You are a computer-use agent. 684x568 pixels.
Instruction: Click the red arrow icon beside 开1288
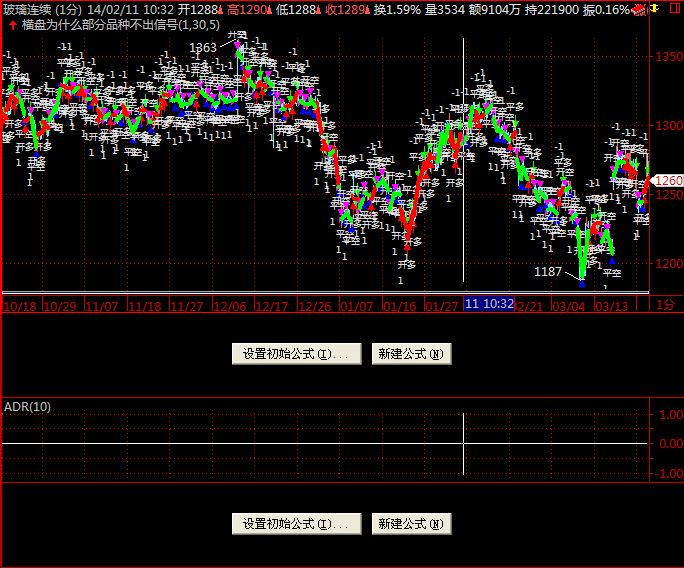tap(222, 9)
